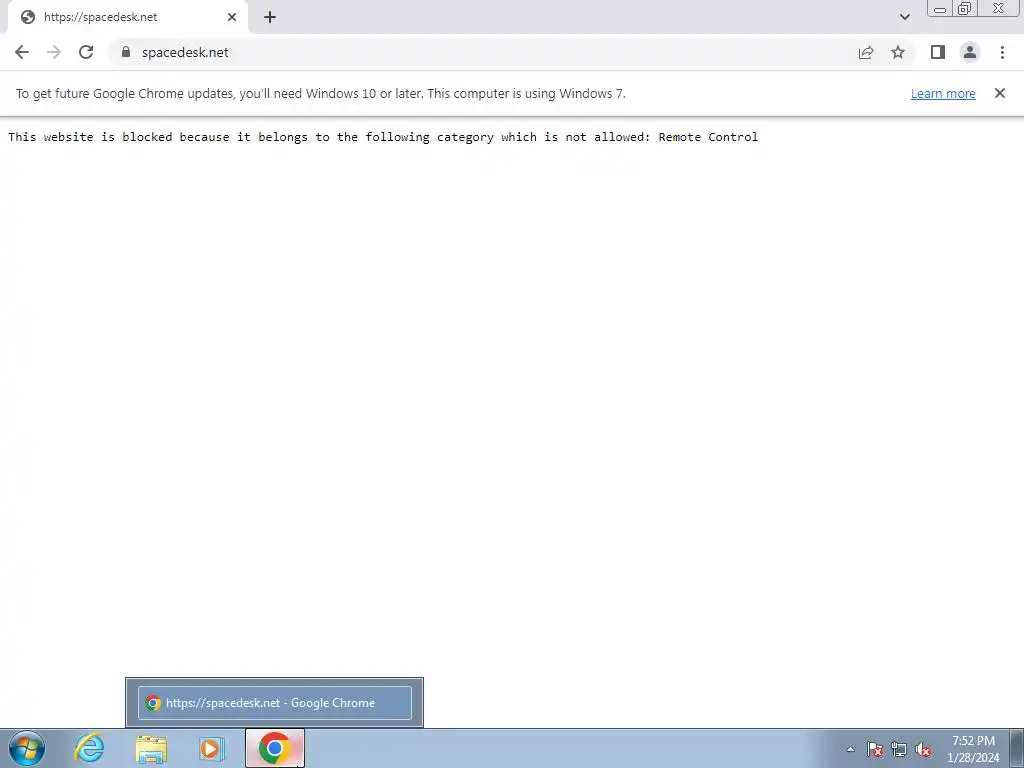
Task: Close the spacedesk.net tab
Action: click(x=232, y=17)
